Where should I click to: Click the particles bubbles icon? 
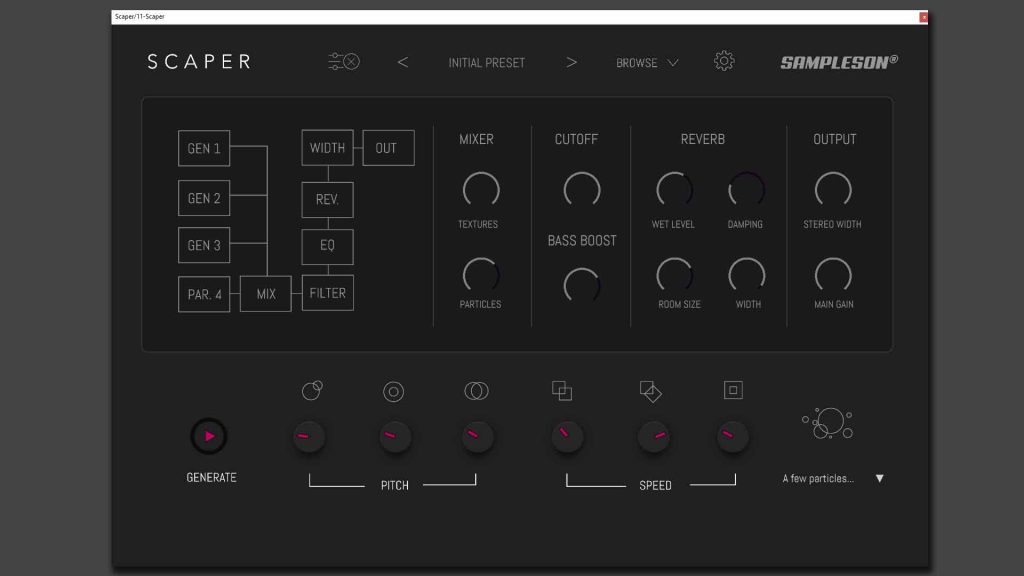click(x=827, y=423)
